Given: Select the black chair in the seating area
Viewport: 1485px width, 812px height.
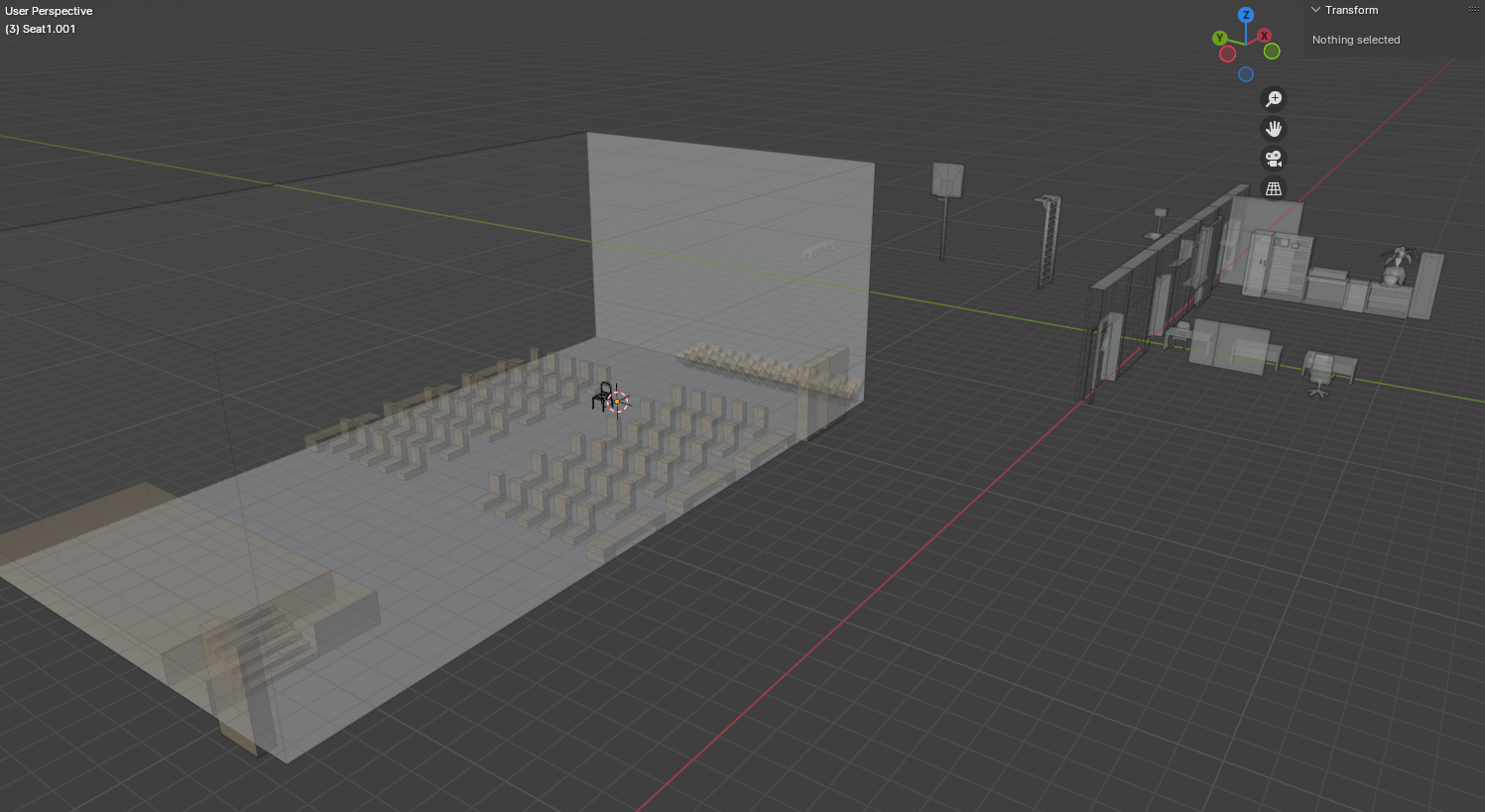Looking at the screenshot, I should [x=602, y=397].
